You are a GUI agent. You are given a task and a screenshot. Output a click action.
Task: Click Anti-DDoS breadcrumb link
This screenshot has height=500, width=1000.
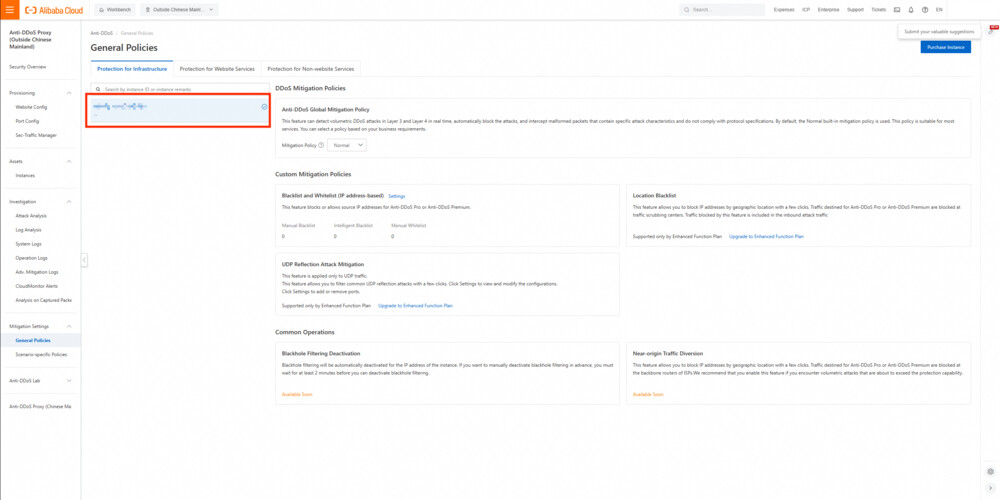coord(101,33)
